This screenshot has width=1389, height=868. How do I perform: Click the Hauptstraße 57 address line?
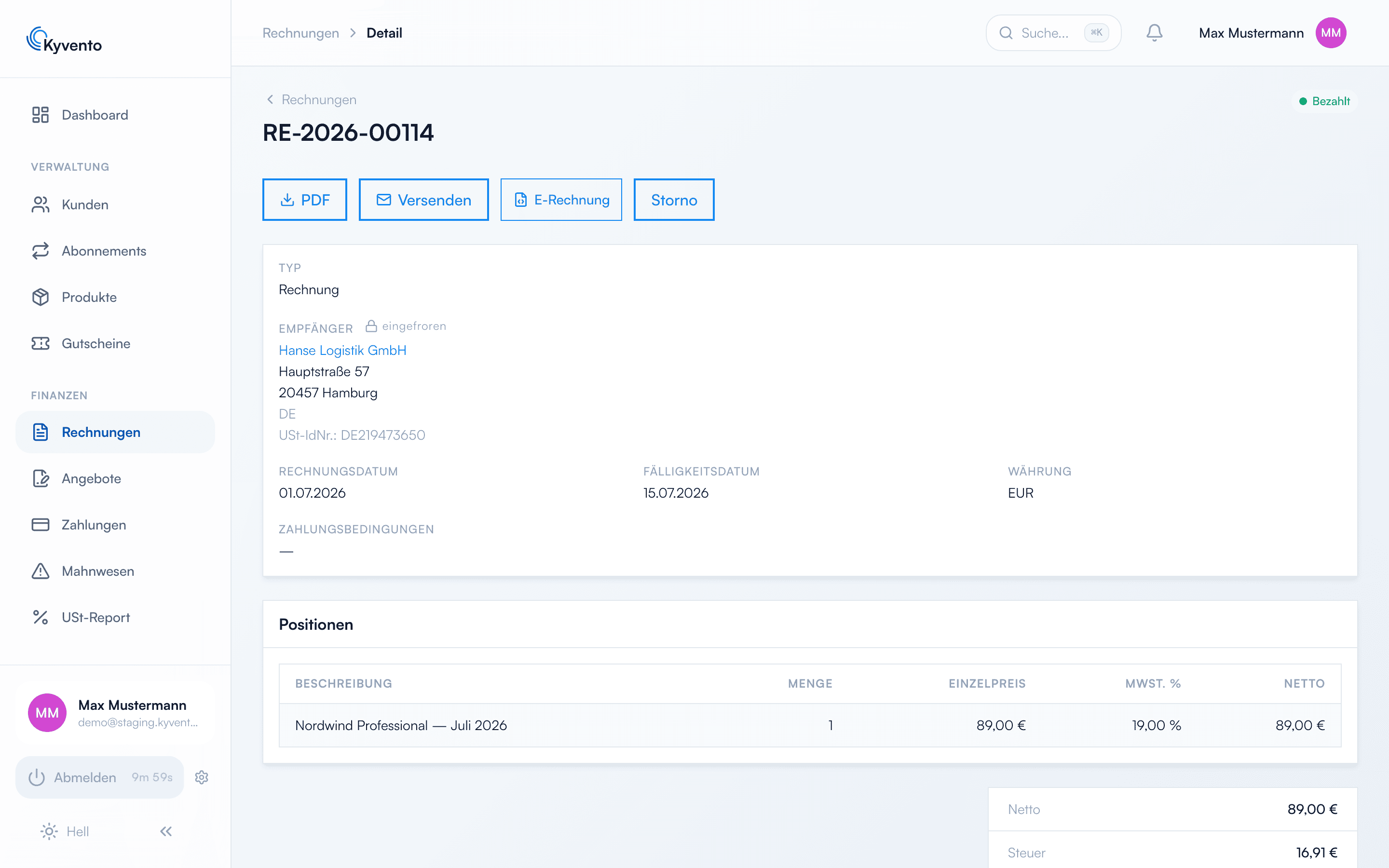(324, 371)
